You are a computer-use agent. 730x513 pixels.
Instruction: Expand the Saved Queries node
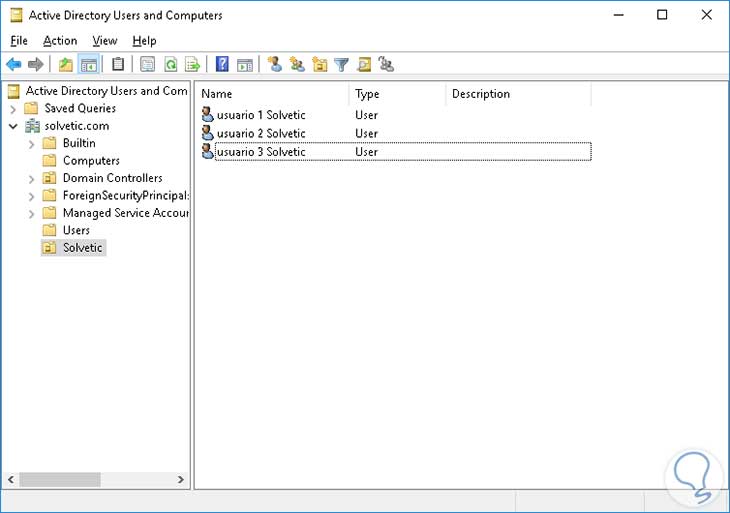tap(13, 109)
